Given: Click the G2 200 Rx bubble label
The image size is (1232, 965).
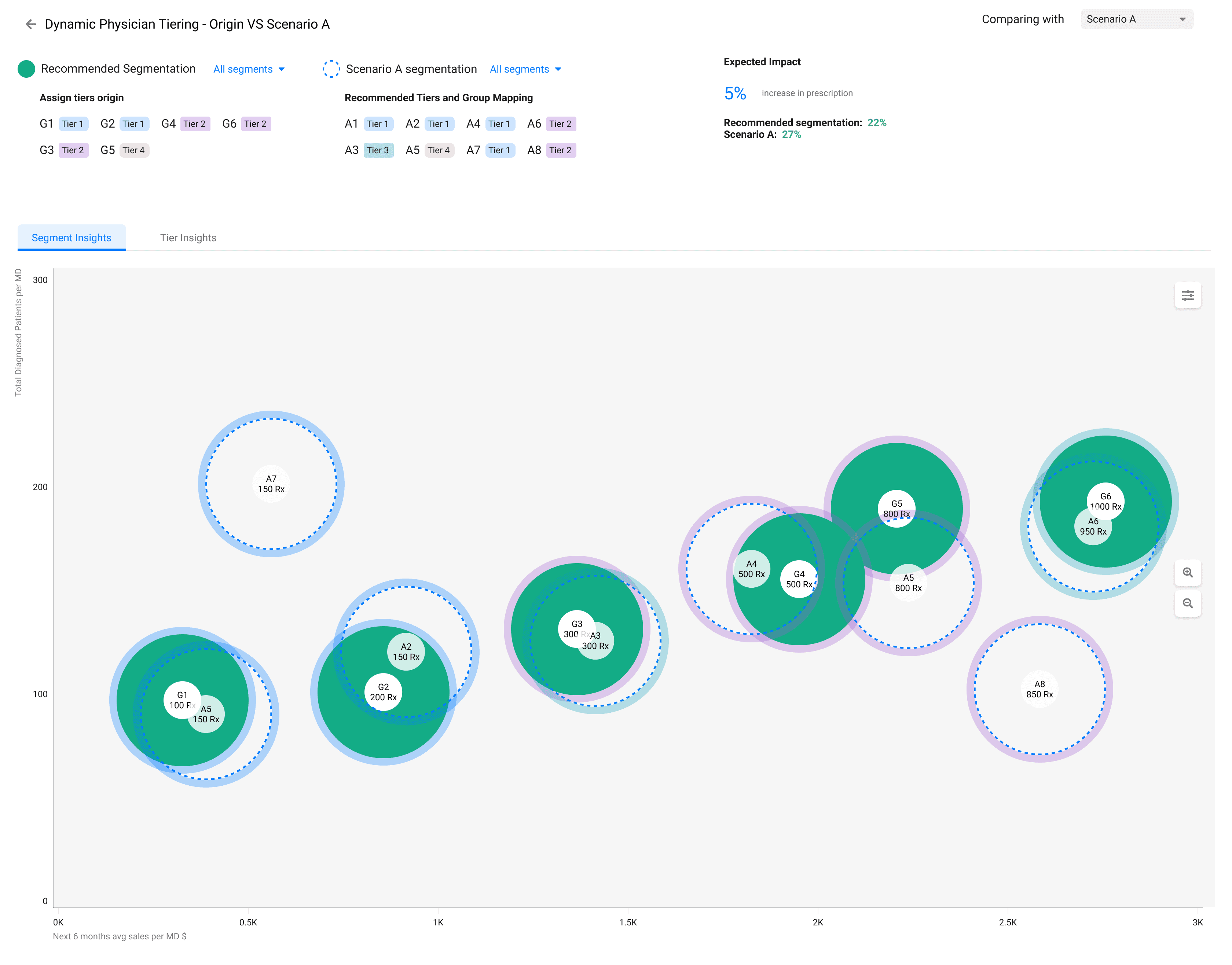Looking at the screenshot, I should click(383, 692).
